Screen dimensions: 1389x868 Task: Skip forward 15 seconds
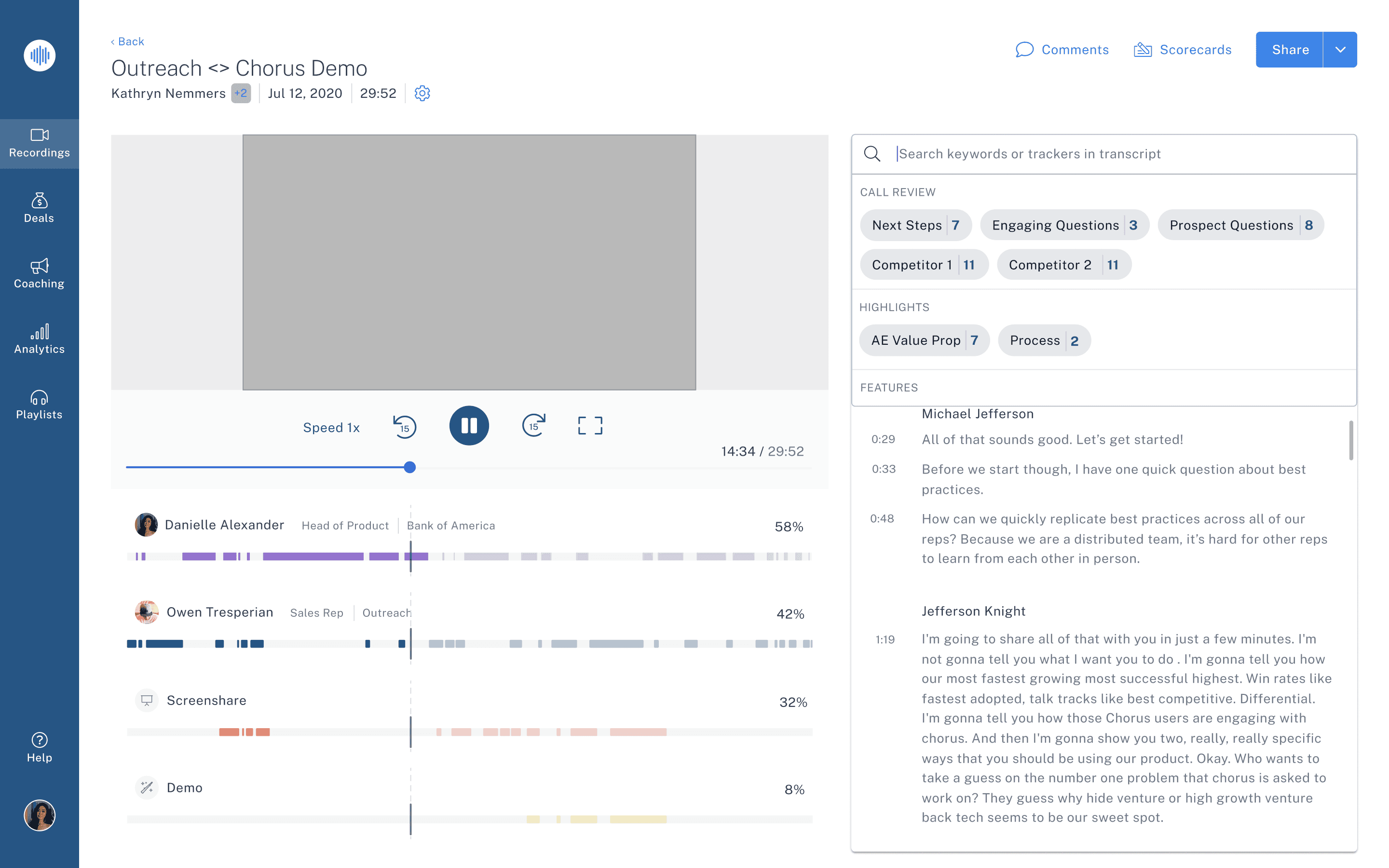533,426
